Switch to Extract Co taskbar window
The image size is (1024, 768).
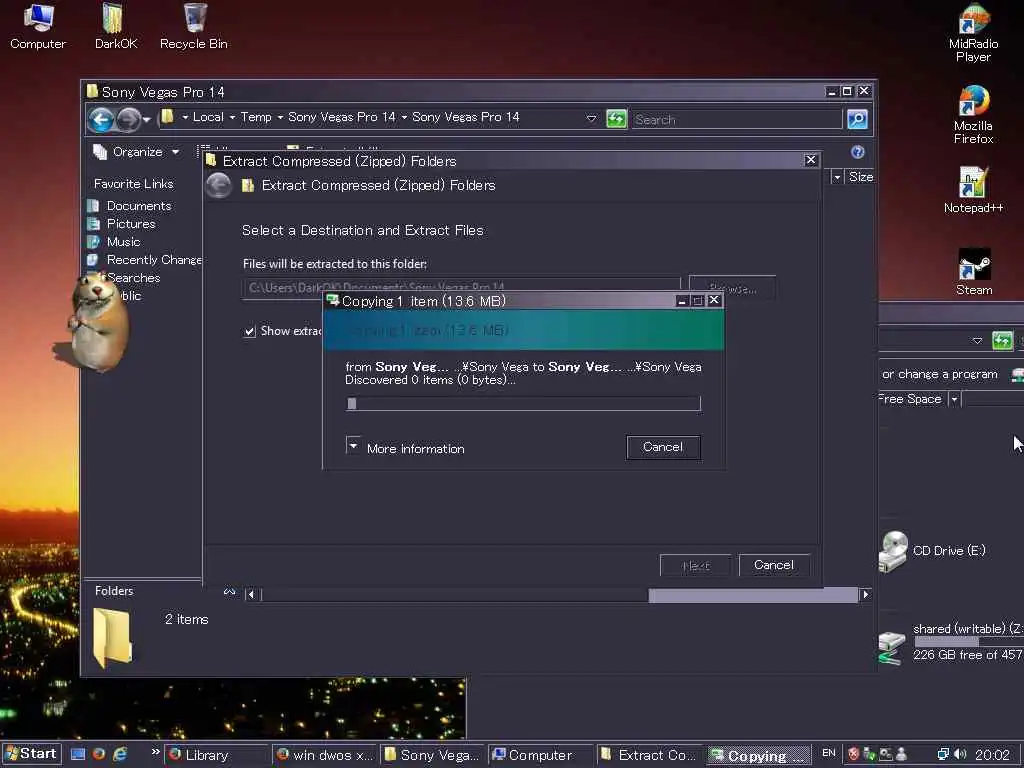point(648,755)
